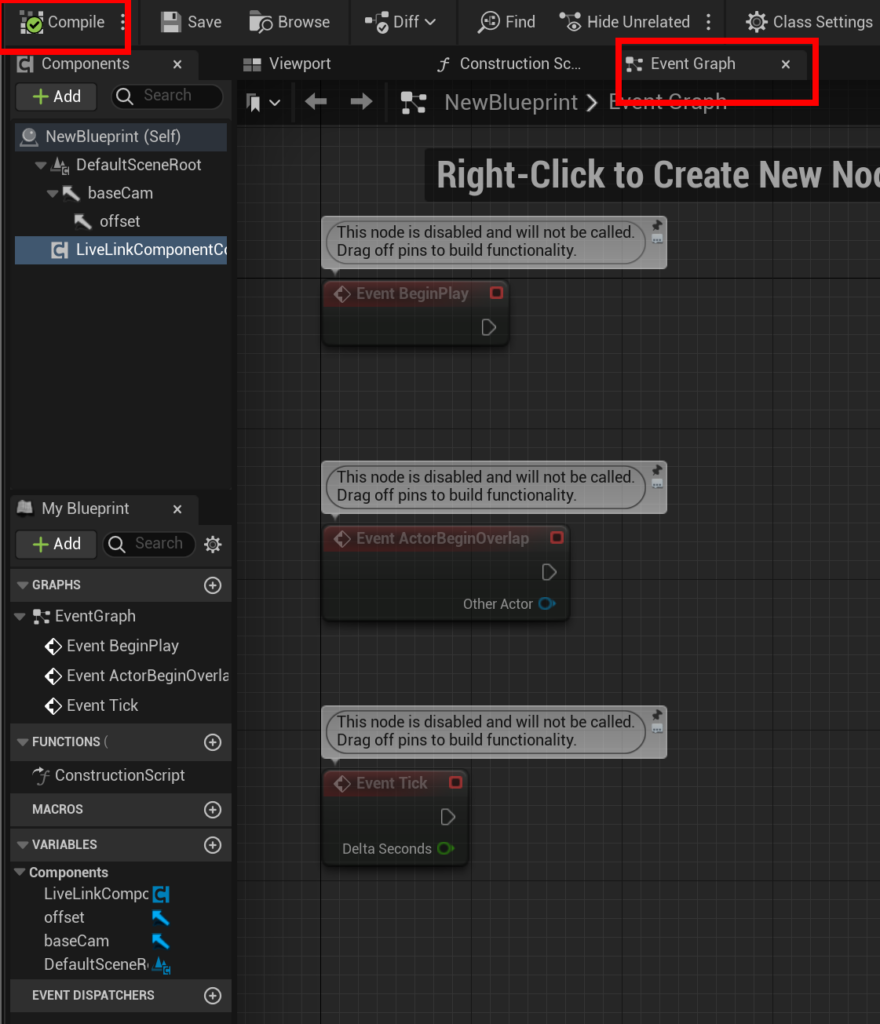The image size is (880, 1024).
Task: Click ActorBeginOverlap delegate pin
Action: point(556,537)
